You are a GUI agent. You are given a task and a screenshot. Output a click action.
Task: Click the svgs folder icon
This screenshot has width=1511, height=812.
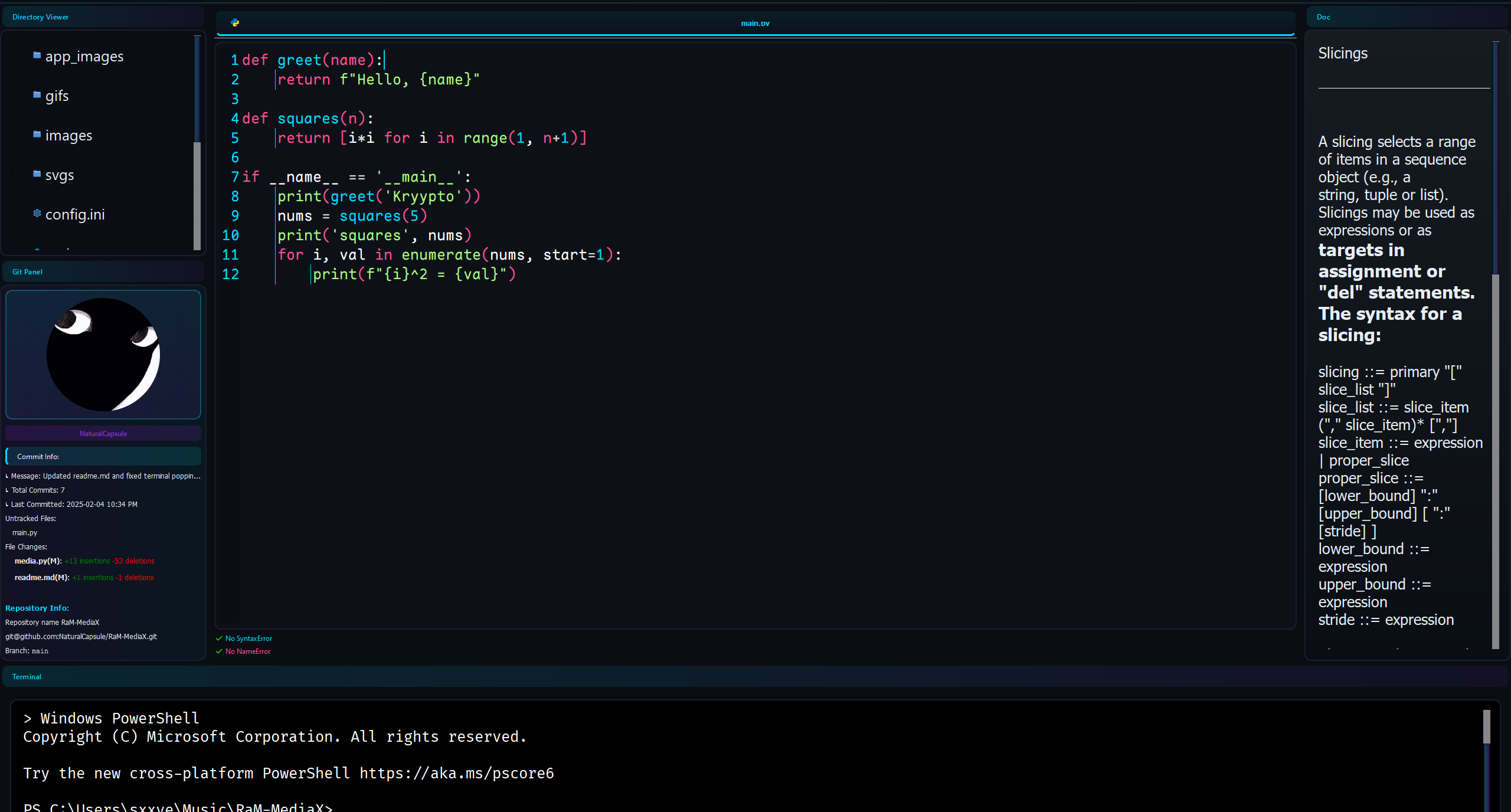coord(37,174)
